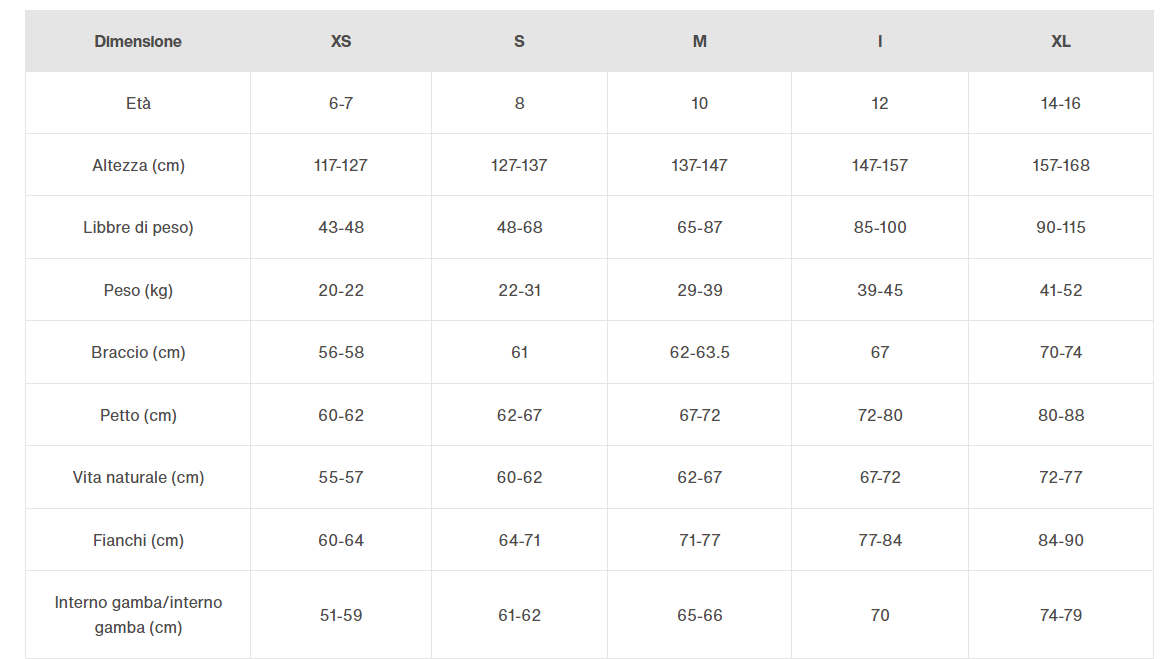The width and height of the screenshot is (1171, 659).
Task: Select the 85-100 weight cell
Action: pos(880,227)
